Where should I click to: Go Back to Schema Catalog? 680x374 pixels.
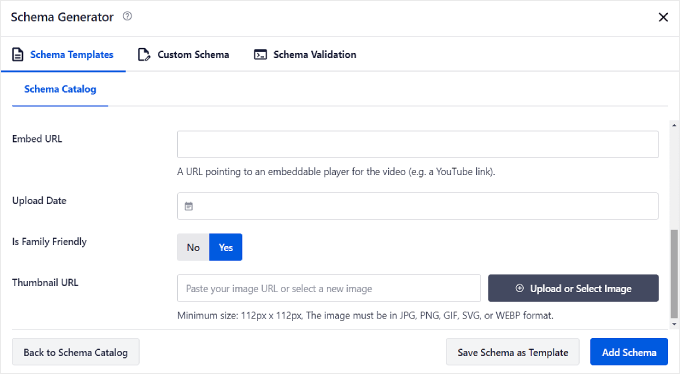pos(76,352)
